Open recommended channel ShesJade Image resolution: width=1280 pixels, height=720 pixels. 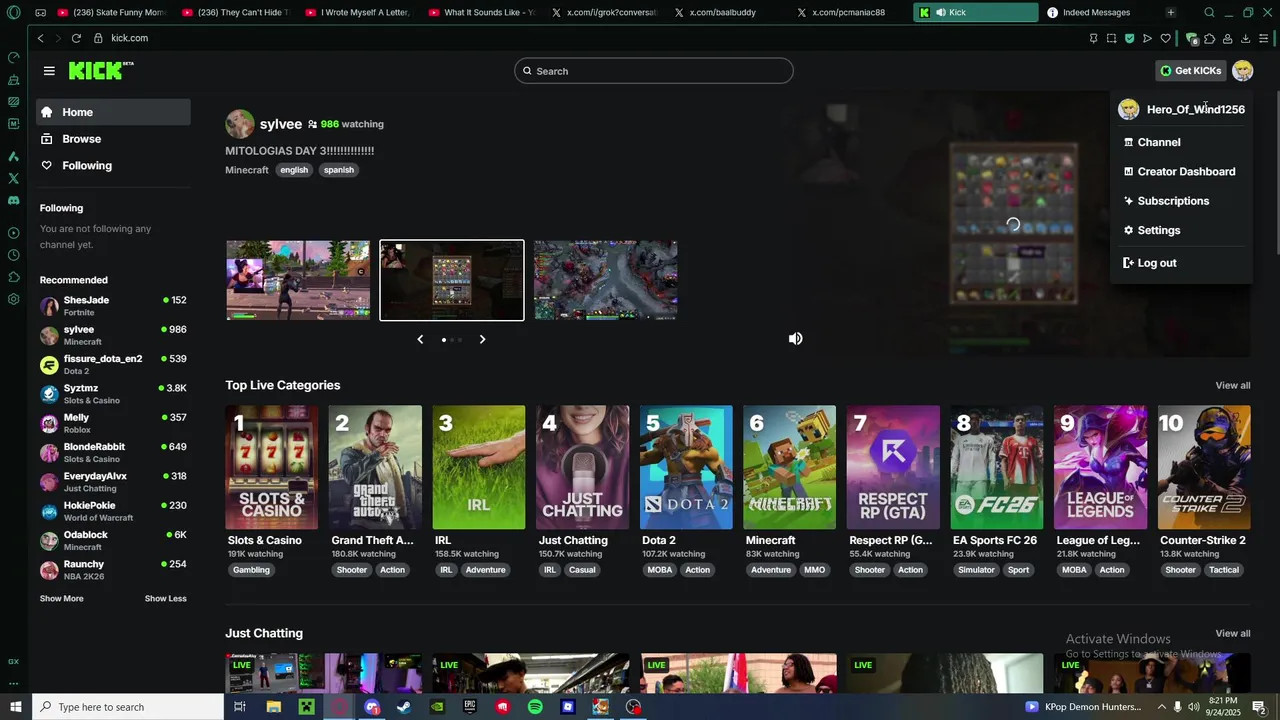pos(113,306)
